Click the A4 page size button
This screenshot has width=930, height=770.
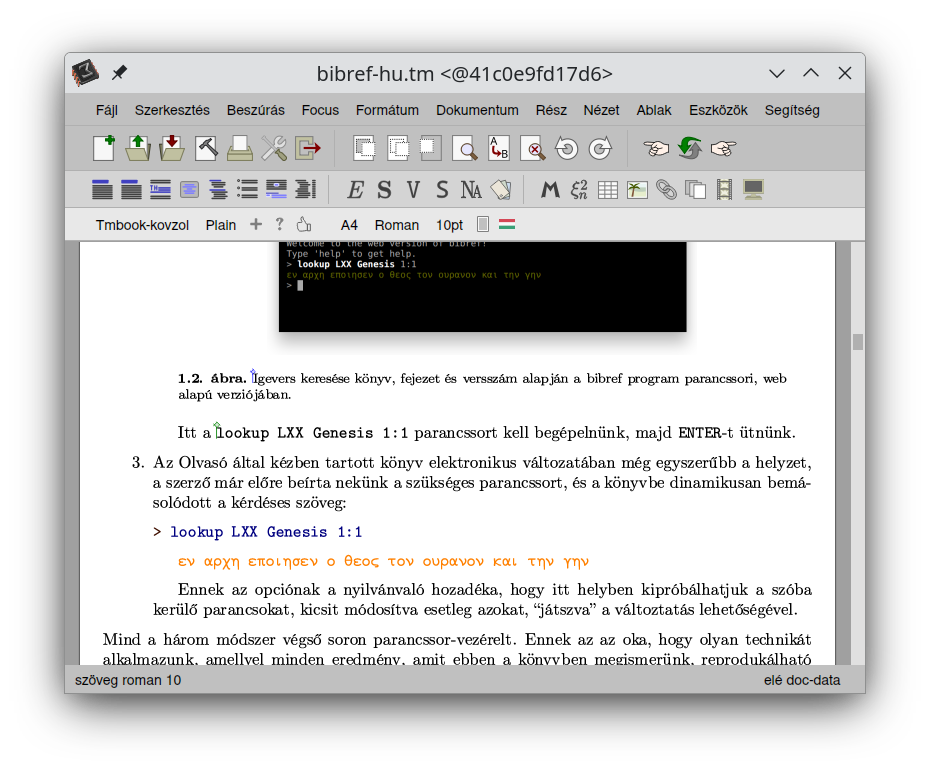349,225
